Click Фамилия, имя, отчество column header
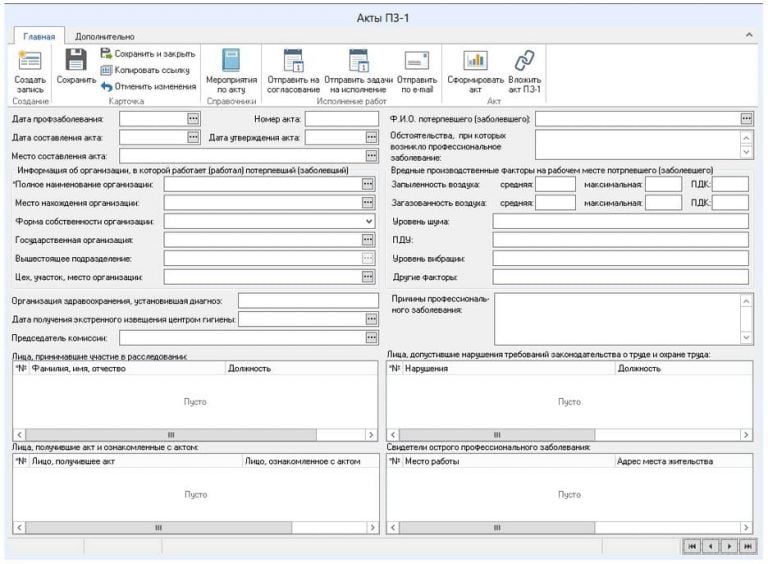768x564 pixels. [127, 369]
